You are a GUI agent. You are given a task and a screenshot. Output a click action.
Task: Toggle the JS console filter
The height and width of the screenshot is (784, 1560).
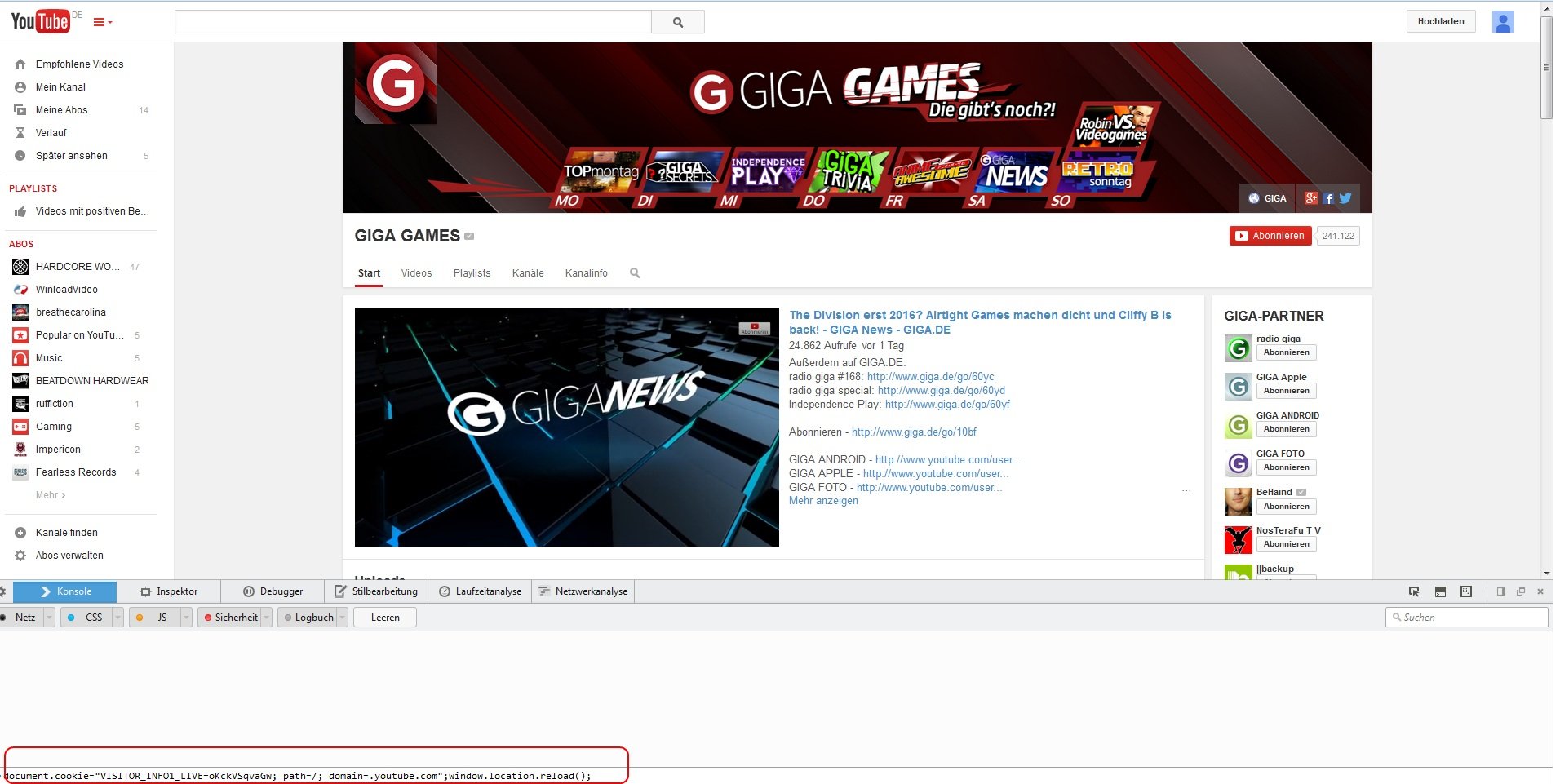(x=154, y=618)
